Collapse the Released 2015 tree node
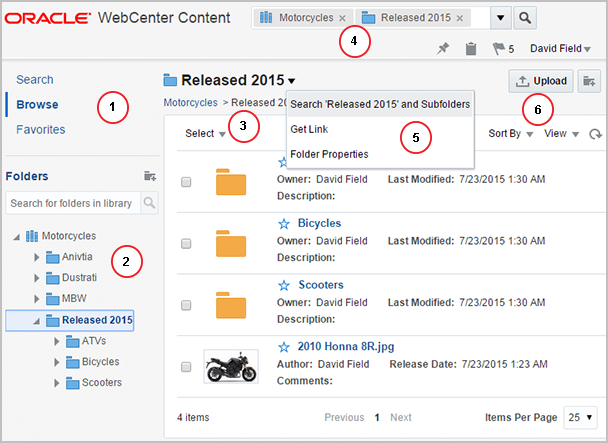The image size is (608, 443). click(x=36, y=321)
